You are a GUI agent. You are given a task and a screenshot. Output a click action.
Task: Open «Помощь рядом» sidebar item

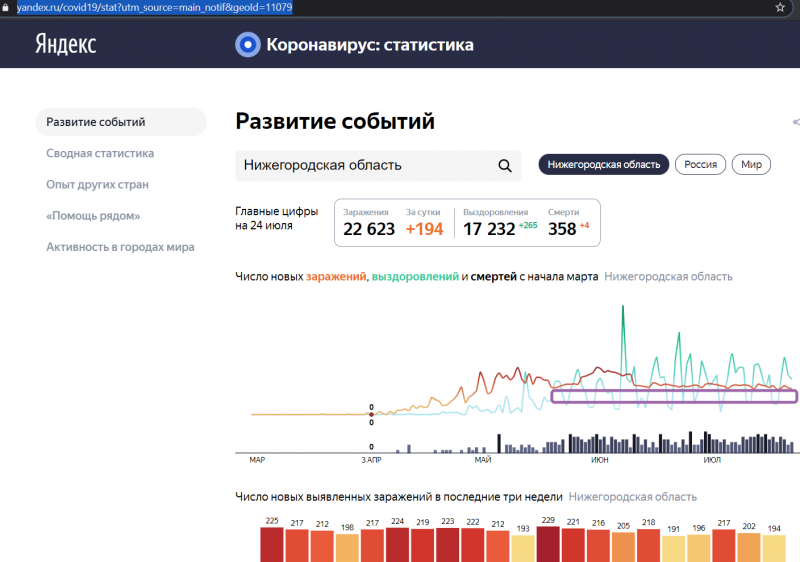(93, 216)
